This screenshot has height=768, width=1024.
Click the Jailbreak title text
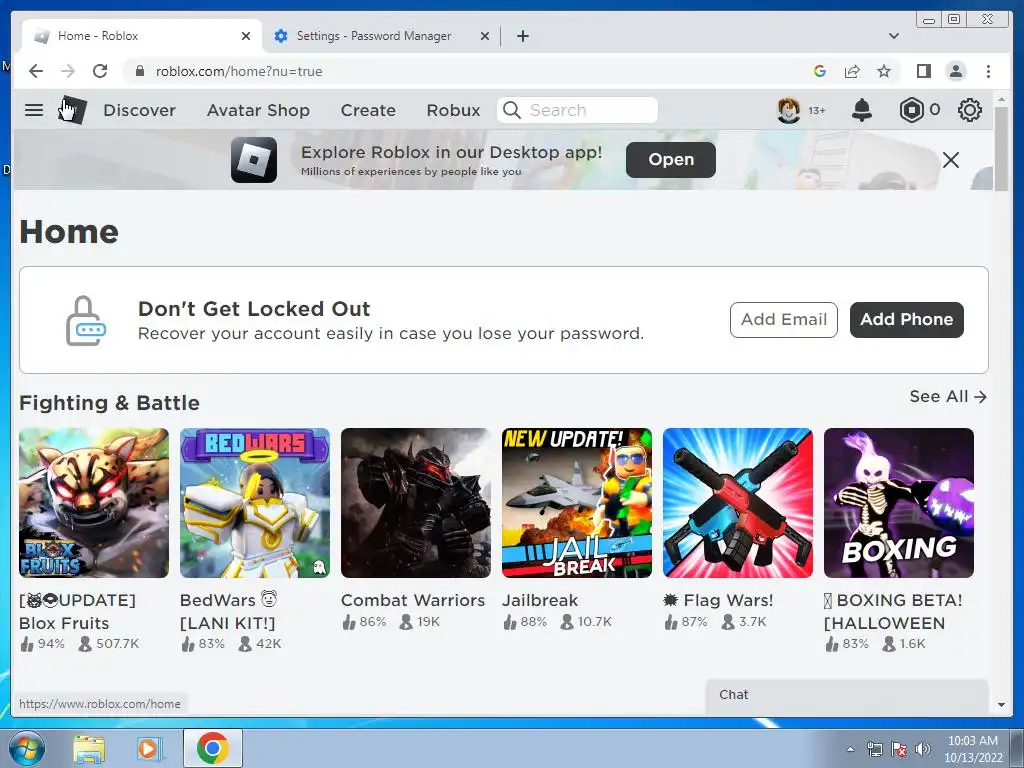click(540, 600)
